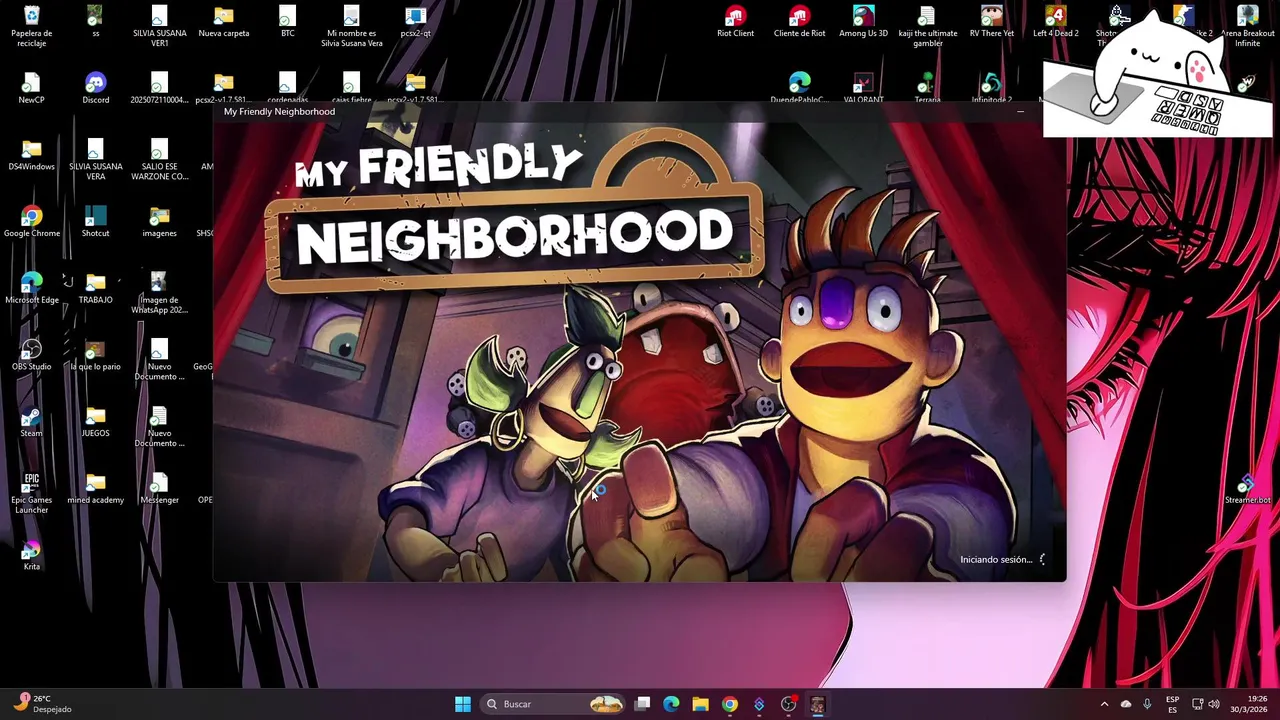Switch the ESP ES input language

(x=1172, y=704)
